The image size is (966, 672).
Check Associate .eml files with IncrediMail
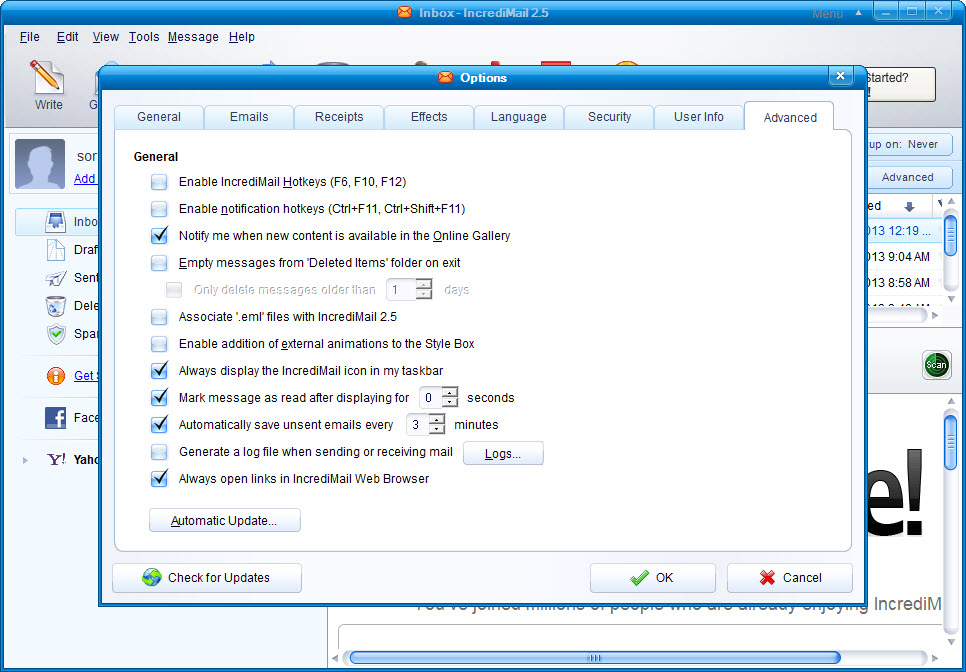coord(159,317)
